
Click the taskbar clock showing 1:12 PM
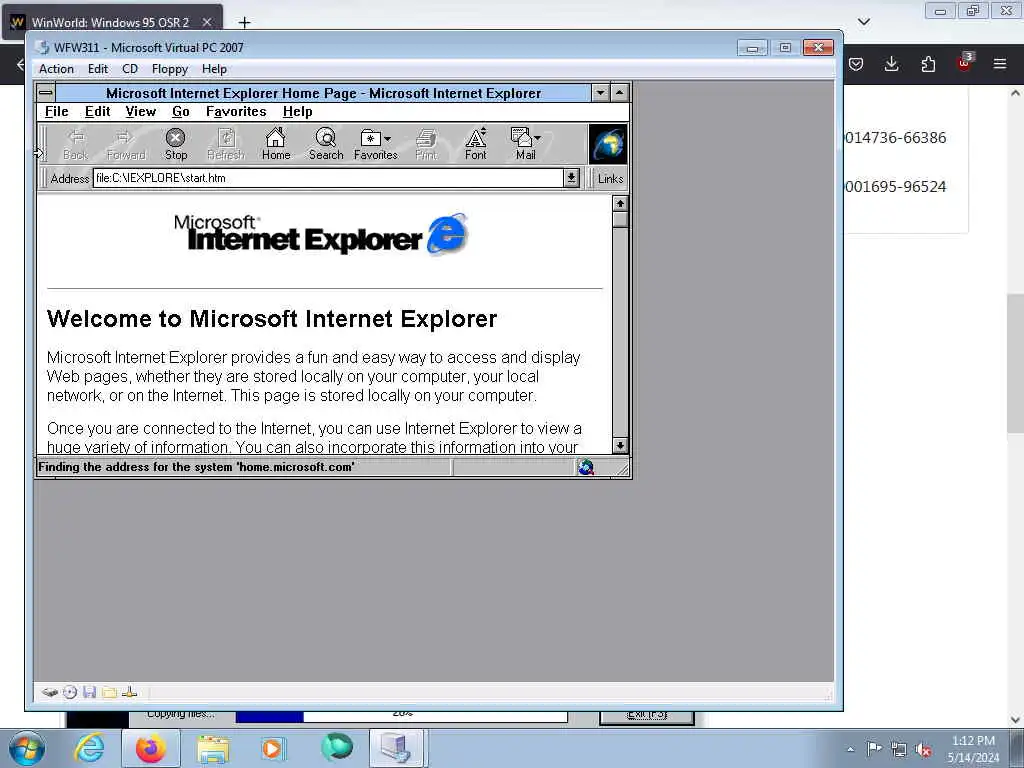(973, 749)
